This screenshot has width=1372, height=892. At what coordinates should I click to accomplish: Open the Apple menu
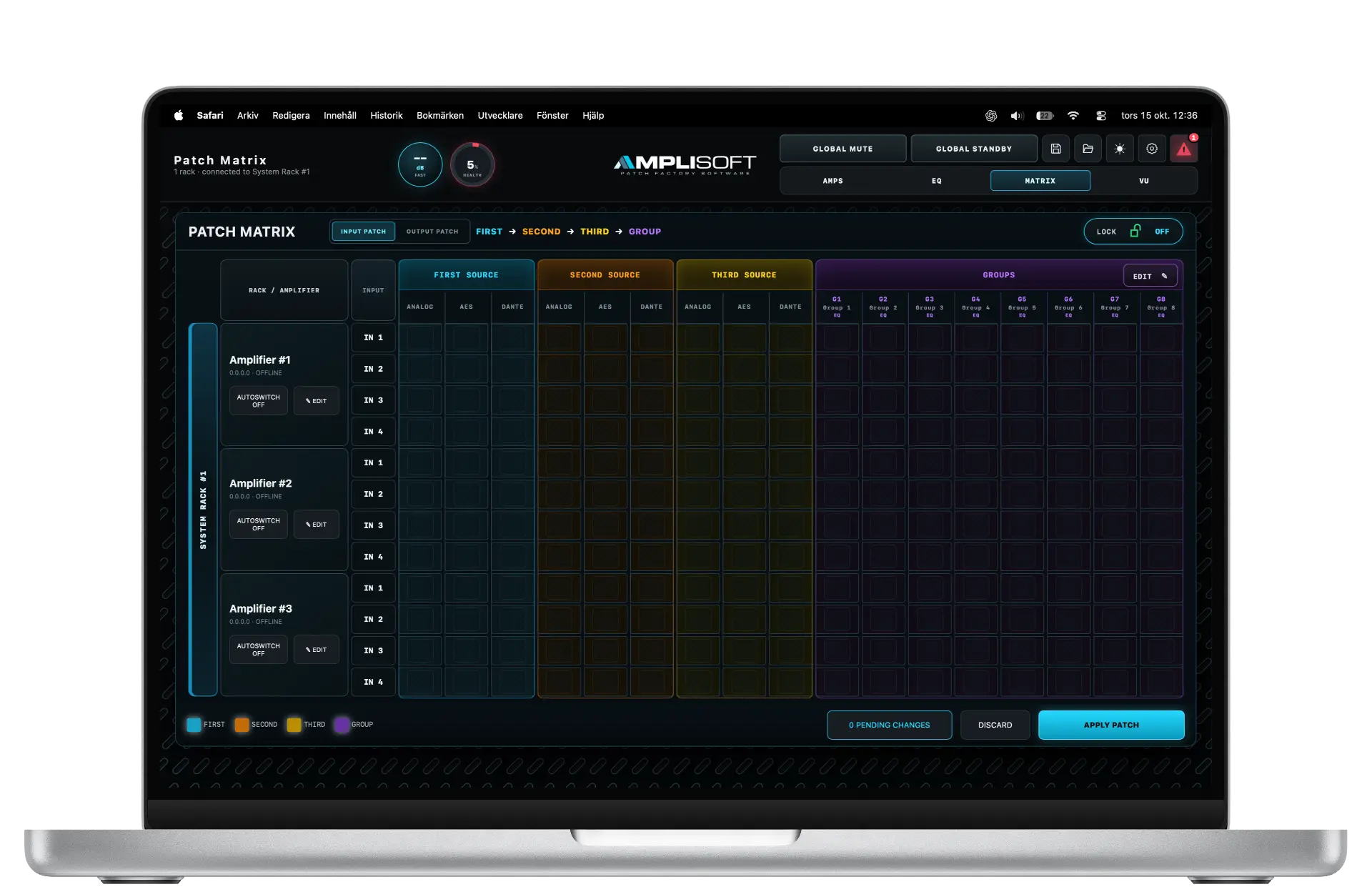[x=179, y=115]
